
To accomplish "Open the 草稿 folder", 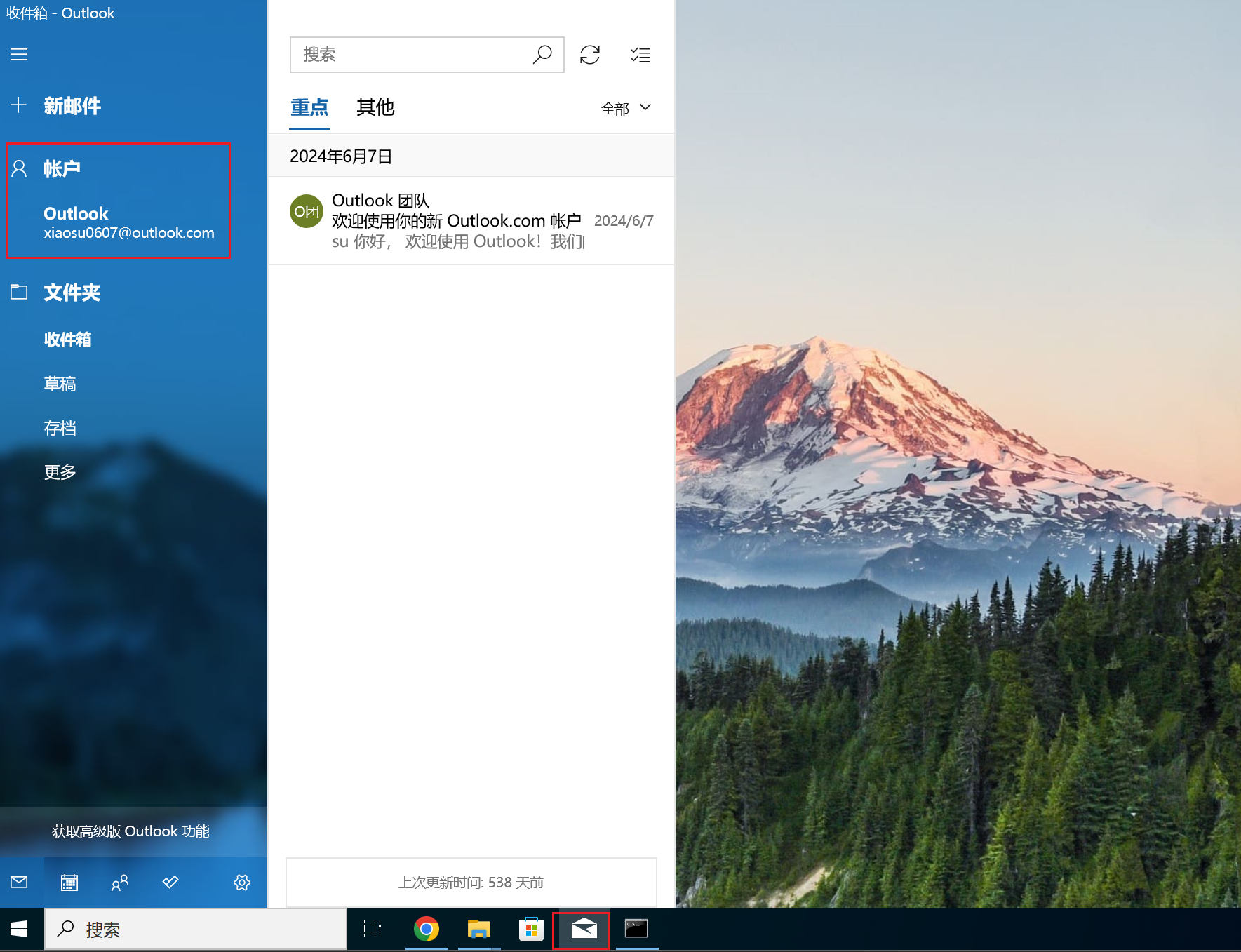I will click(60, 384).
